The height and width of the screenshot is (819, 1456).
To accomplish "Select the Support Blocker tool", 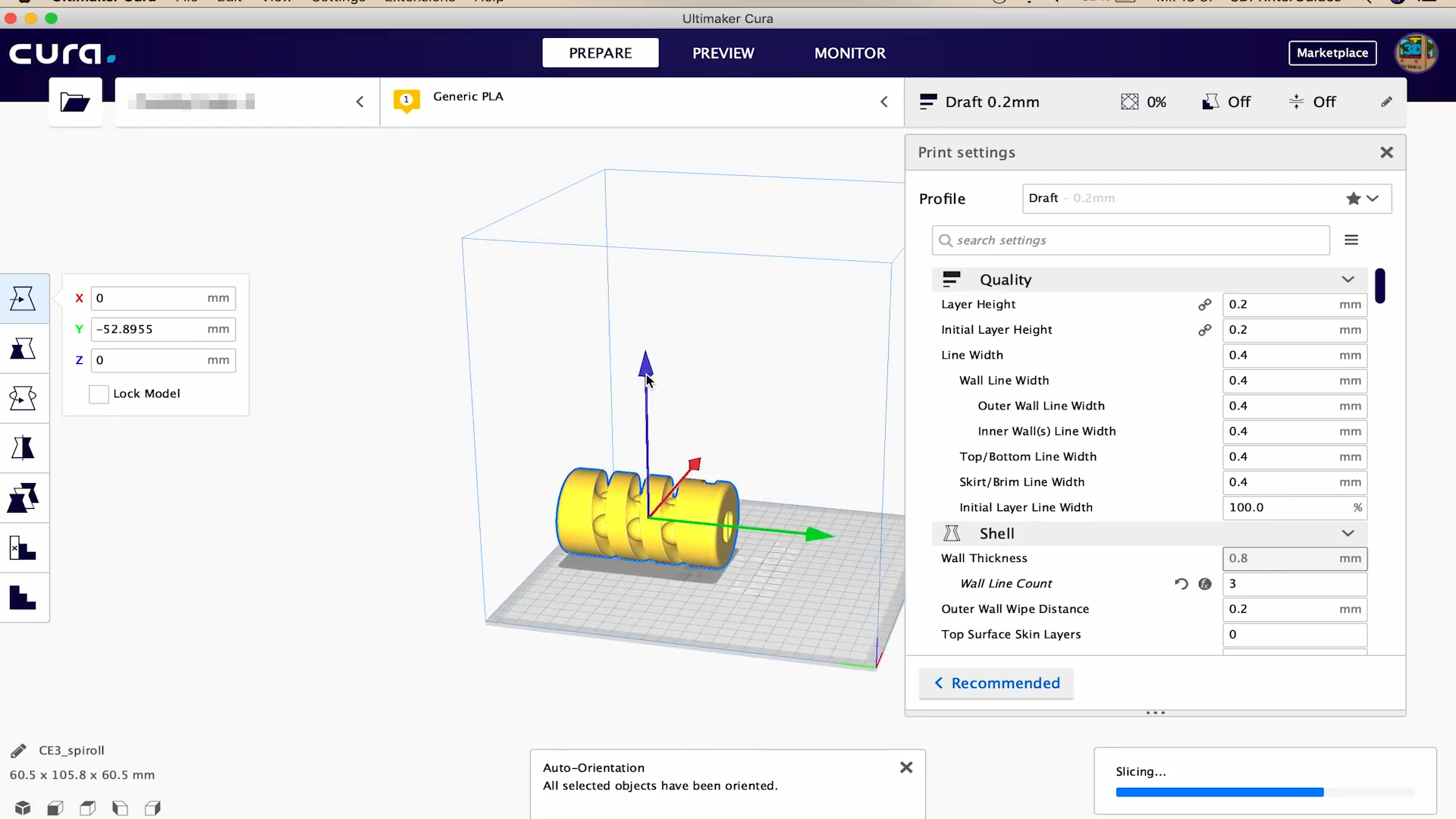I will 23,548.
